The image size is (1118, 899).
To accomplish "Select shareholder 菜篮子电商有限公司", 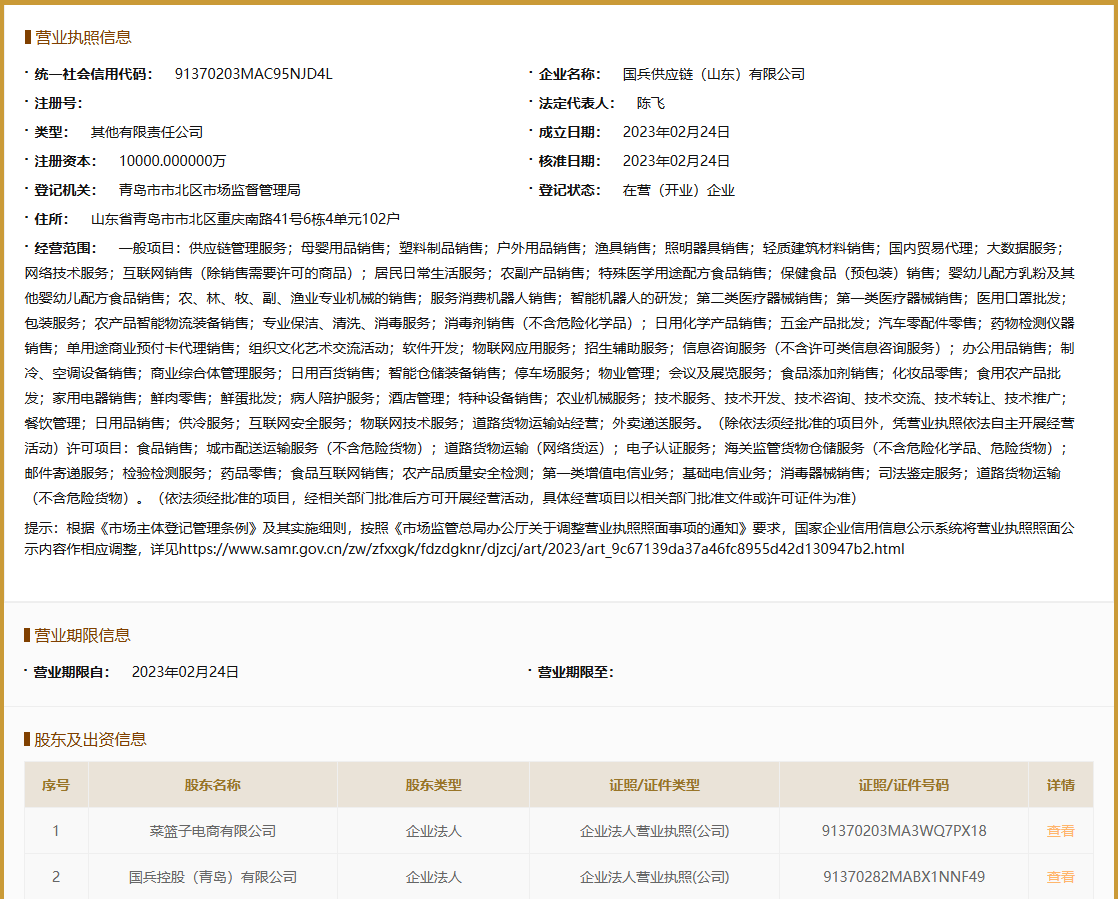I will (212, 831).
